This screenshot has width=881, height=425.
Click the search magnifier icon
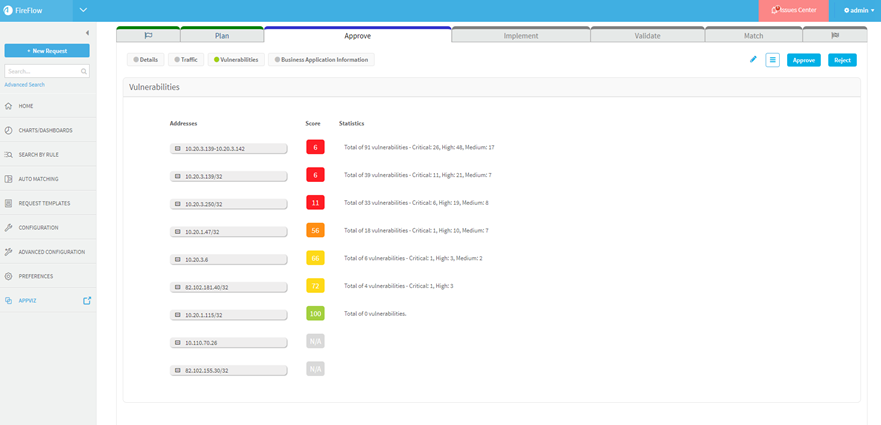tap(84, 71)
